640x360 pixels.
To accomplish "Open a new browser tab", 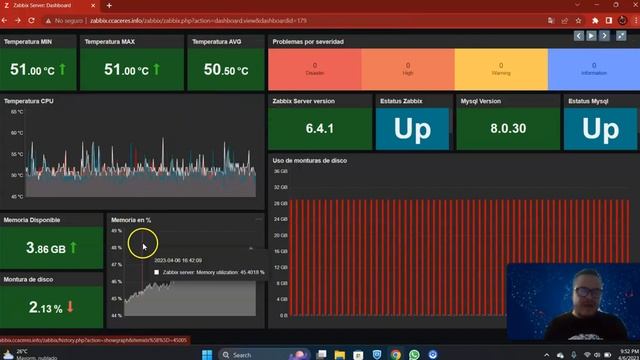I will [109, 6].
